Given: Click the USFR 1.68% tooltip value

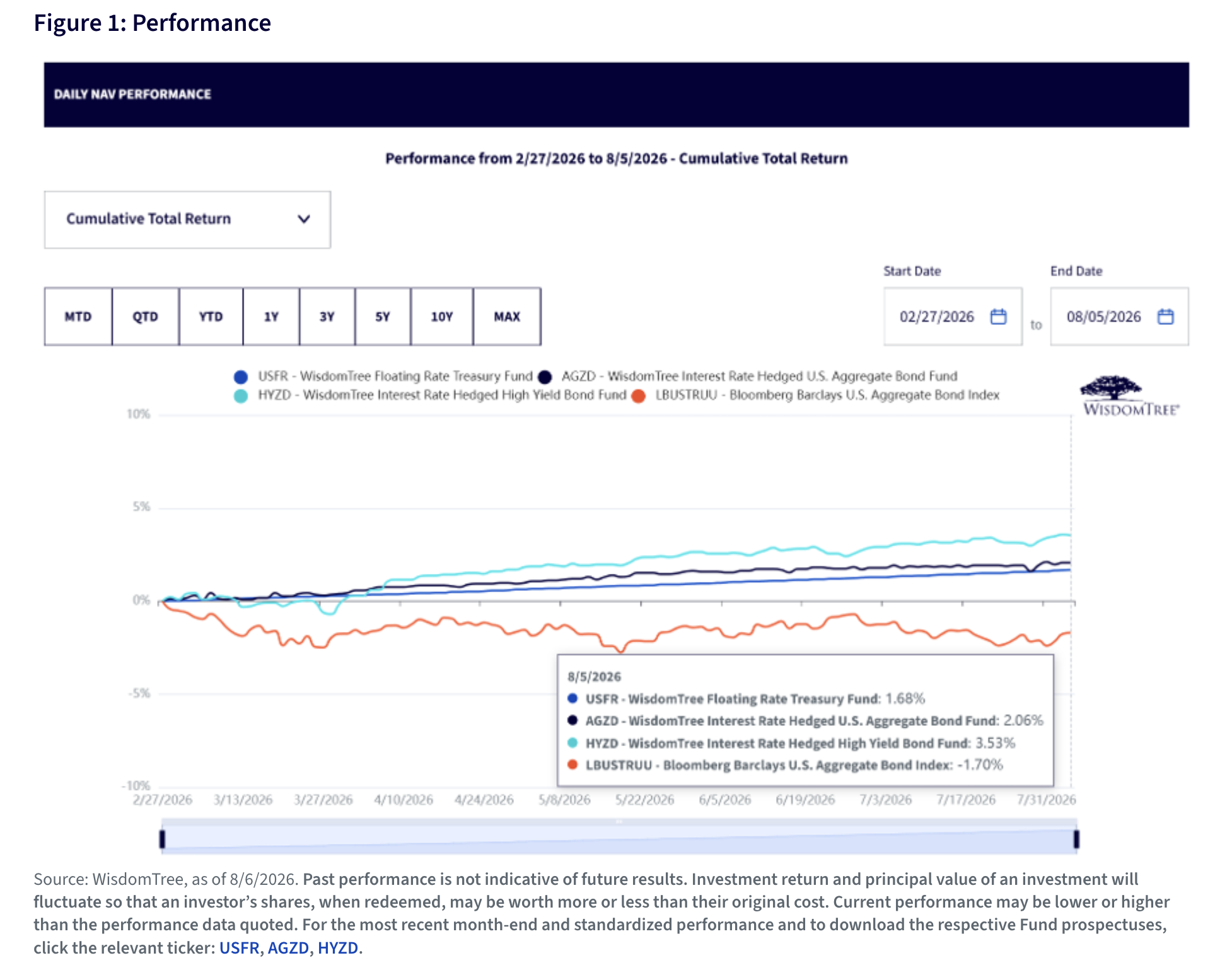Looking at the screenshot, I should (905, 699).
